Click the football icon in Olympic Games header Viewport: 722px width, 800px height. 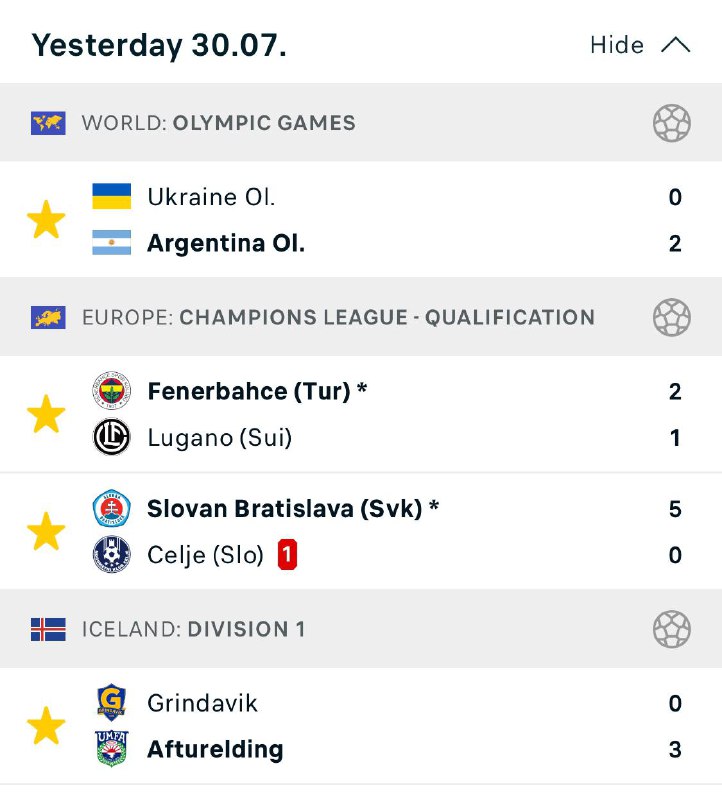pos(671,123)
